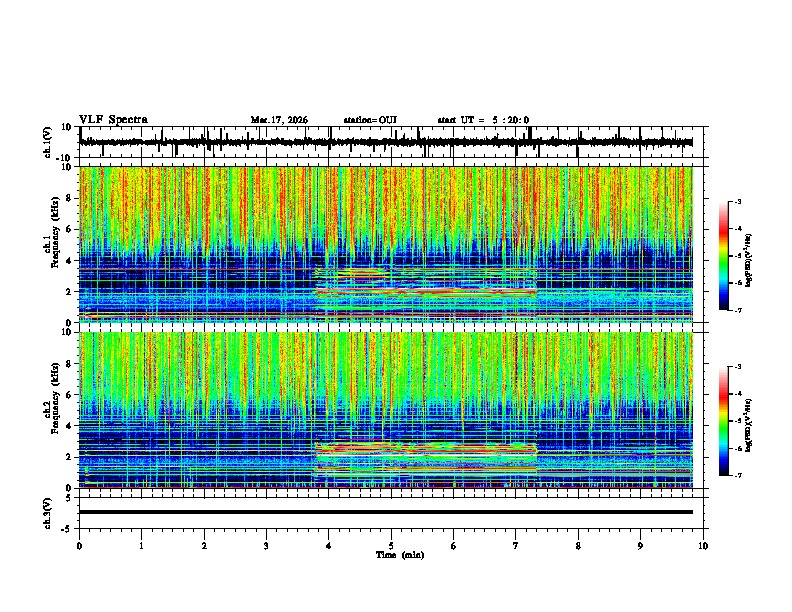This screenshot has height=612, width=792.
Task: Click the 'start UT = 5 :20: 0' text
Action: coord(483,120)
